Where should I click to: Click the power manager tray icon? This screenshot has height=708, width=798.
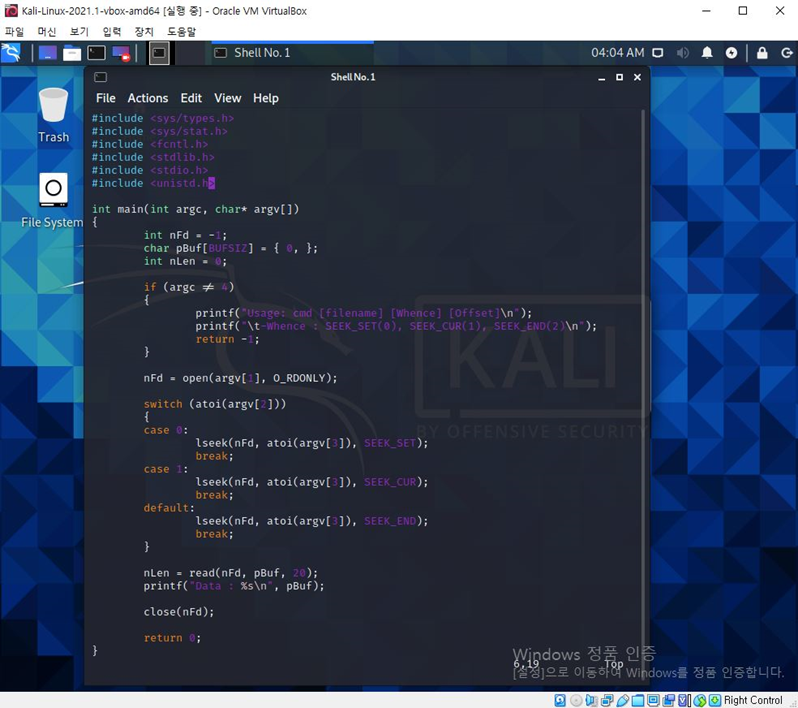pyautogui.click(x=731, y=53)
